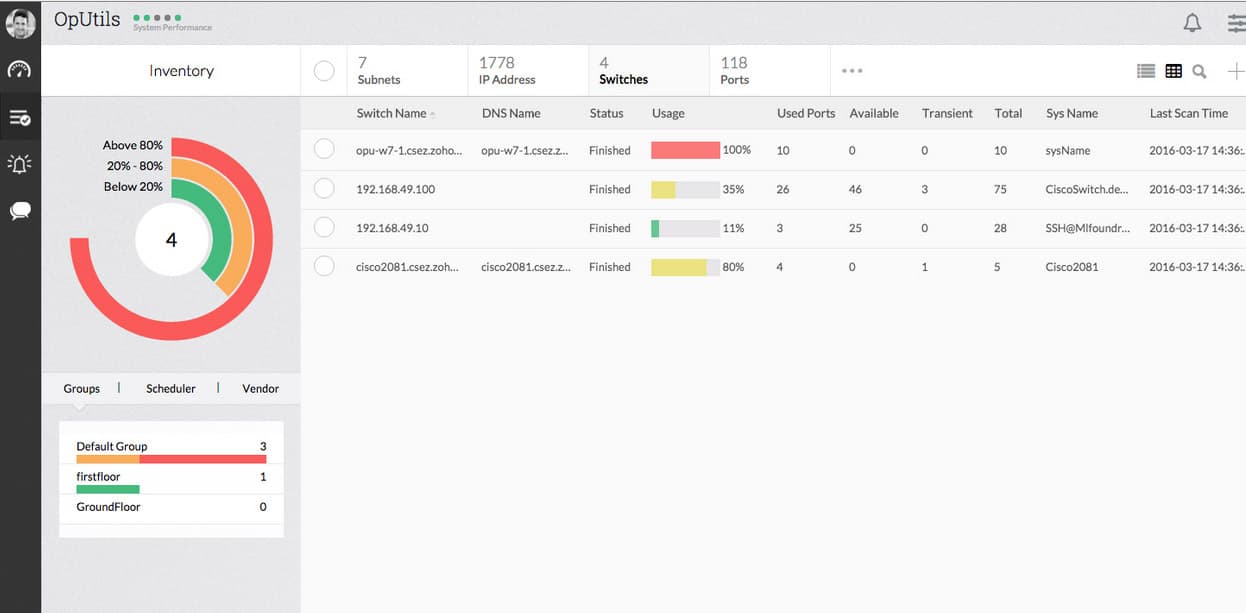This screenshot has width=1246, height=613.
Task: Open the settings sliders menu top right
Action: pos(1235,23)
